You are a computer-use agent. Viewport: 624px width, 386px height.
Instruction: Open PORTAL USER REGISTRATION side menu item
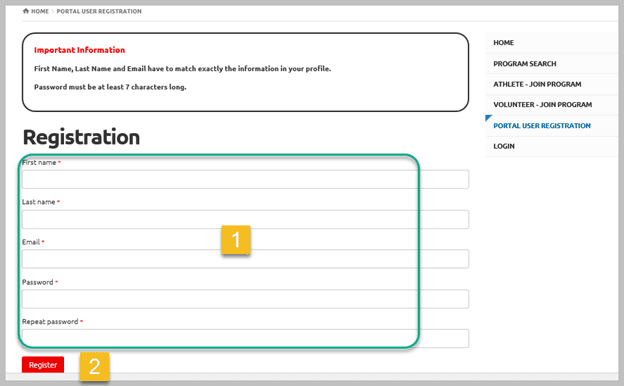(542, 126)
